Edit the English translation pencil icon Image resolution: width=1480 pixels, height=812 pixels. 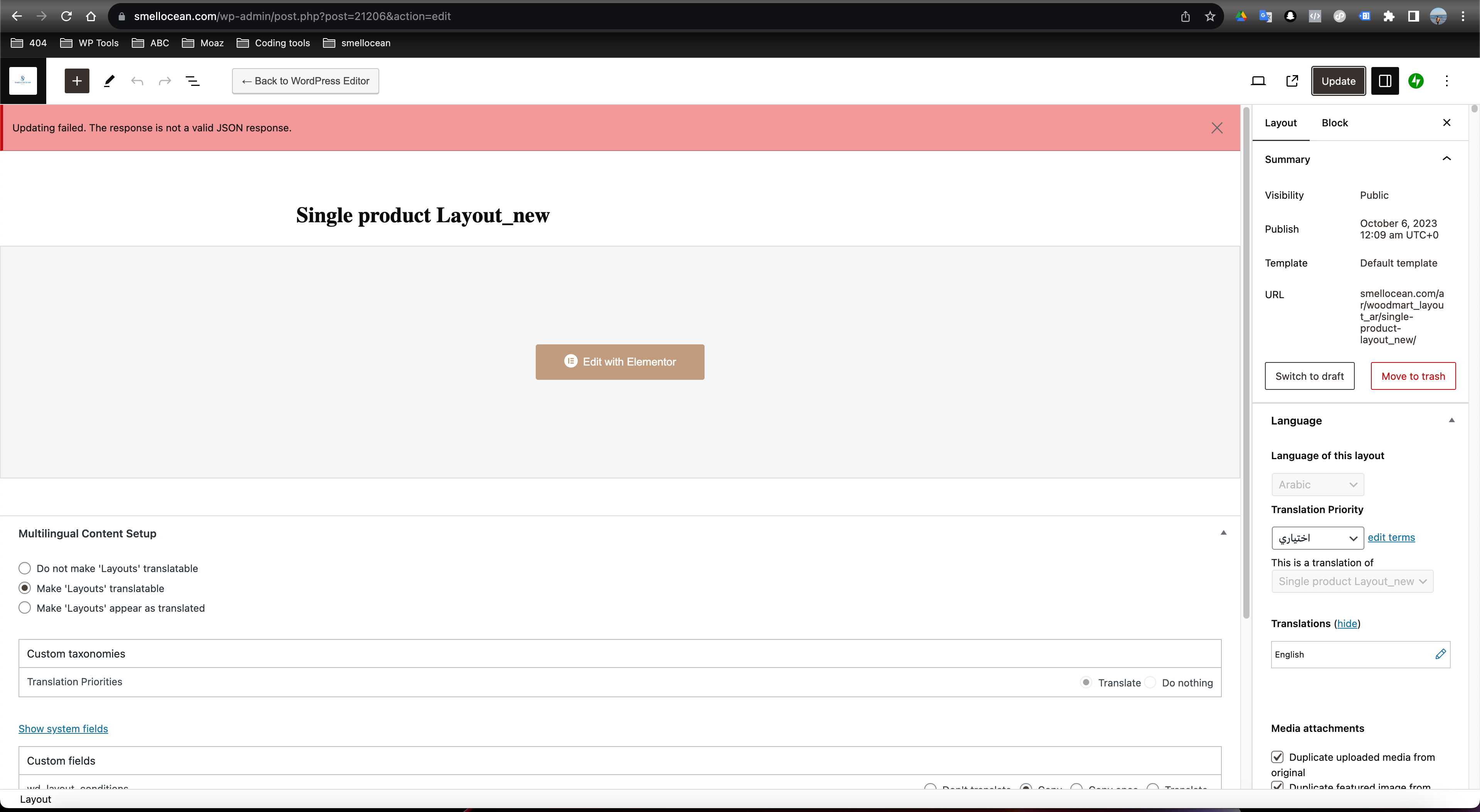point(1440,654)
